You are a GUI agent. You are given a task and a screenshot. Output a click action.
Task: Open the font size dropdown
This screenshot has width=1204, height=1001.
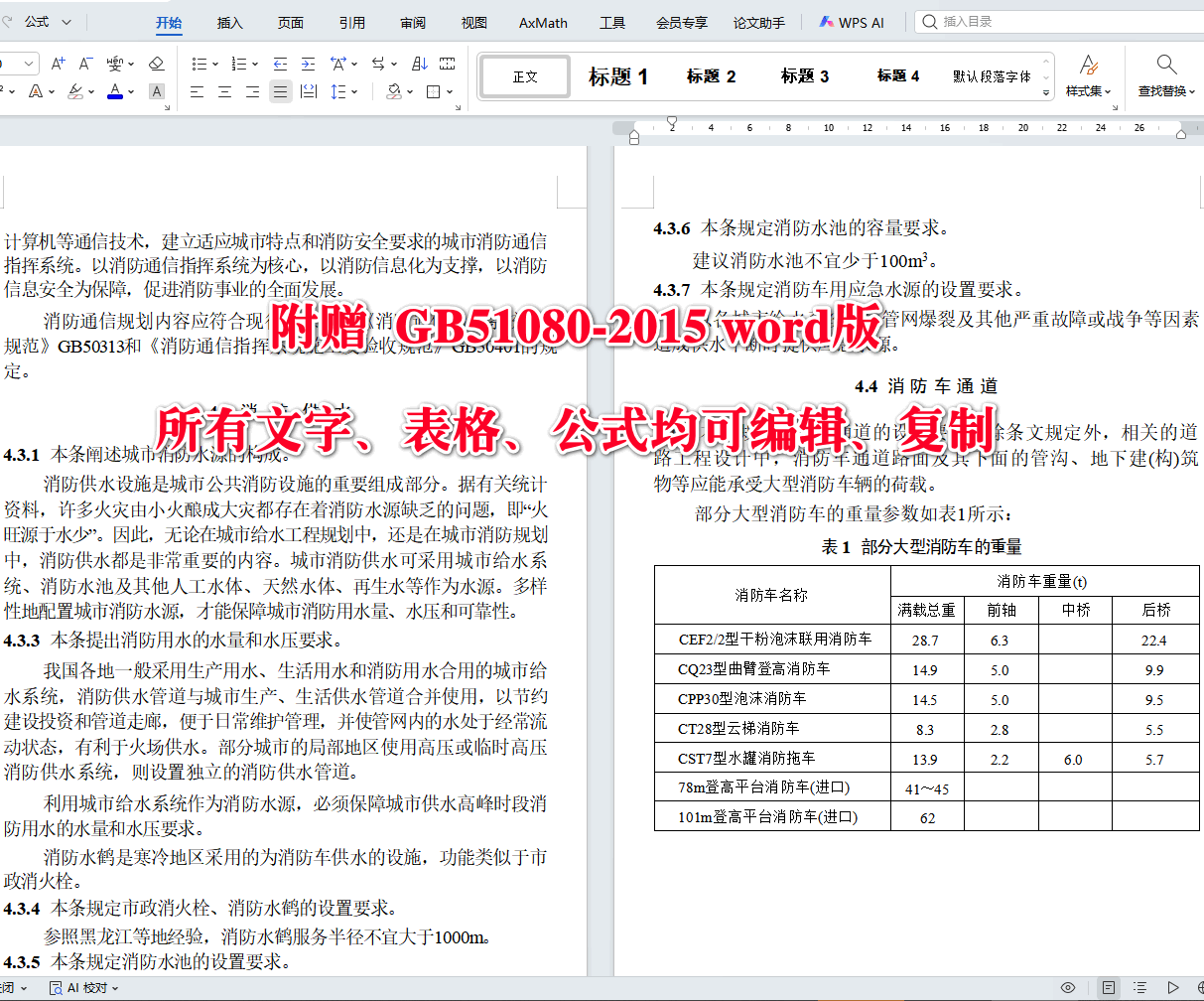click(x=31, y=64)
